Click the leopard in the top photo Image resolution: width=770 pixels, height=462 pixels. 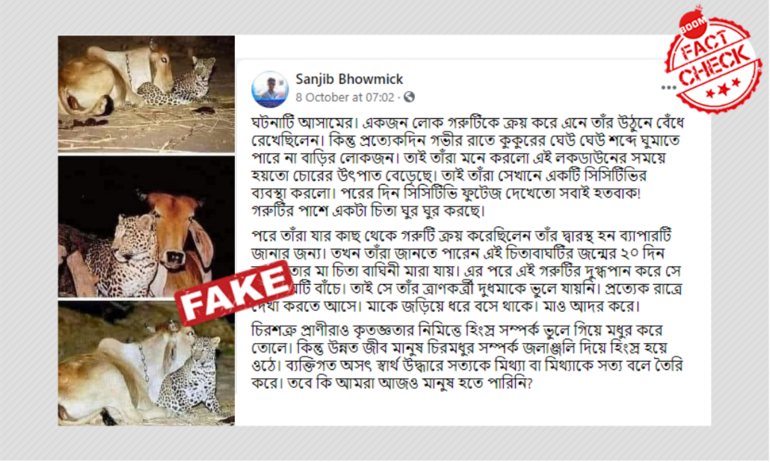tap(182, 82)
